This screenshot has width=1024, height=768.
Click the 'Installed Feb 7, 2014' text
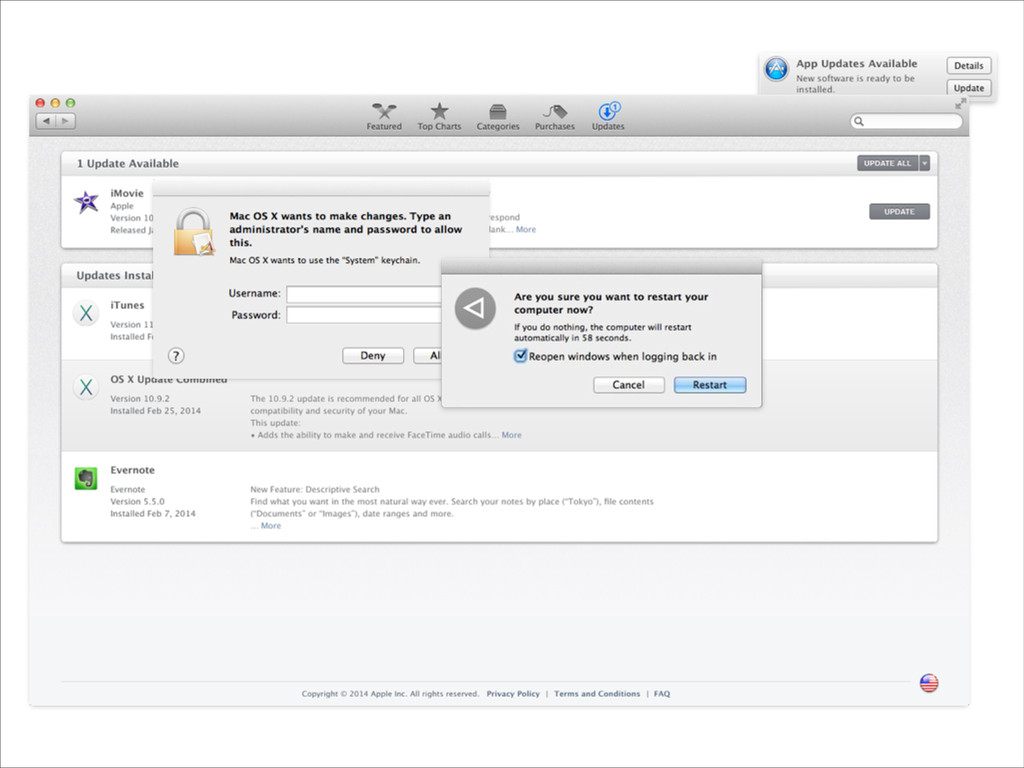pos(153,514)
